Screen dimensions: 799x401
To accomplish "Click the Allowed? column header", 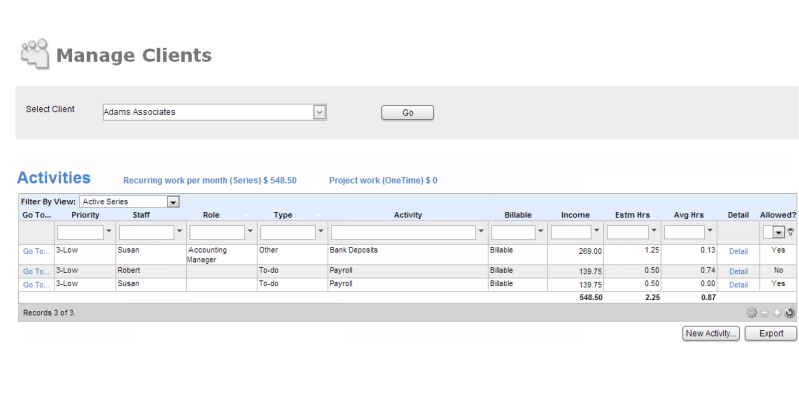I will point(778,215).
